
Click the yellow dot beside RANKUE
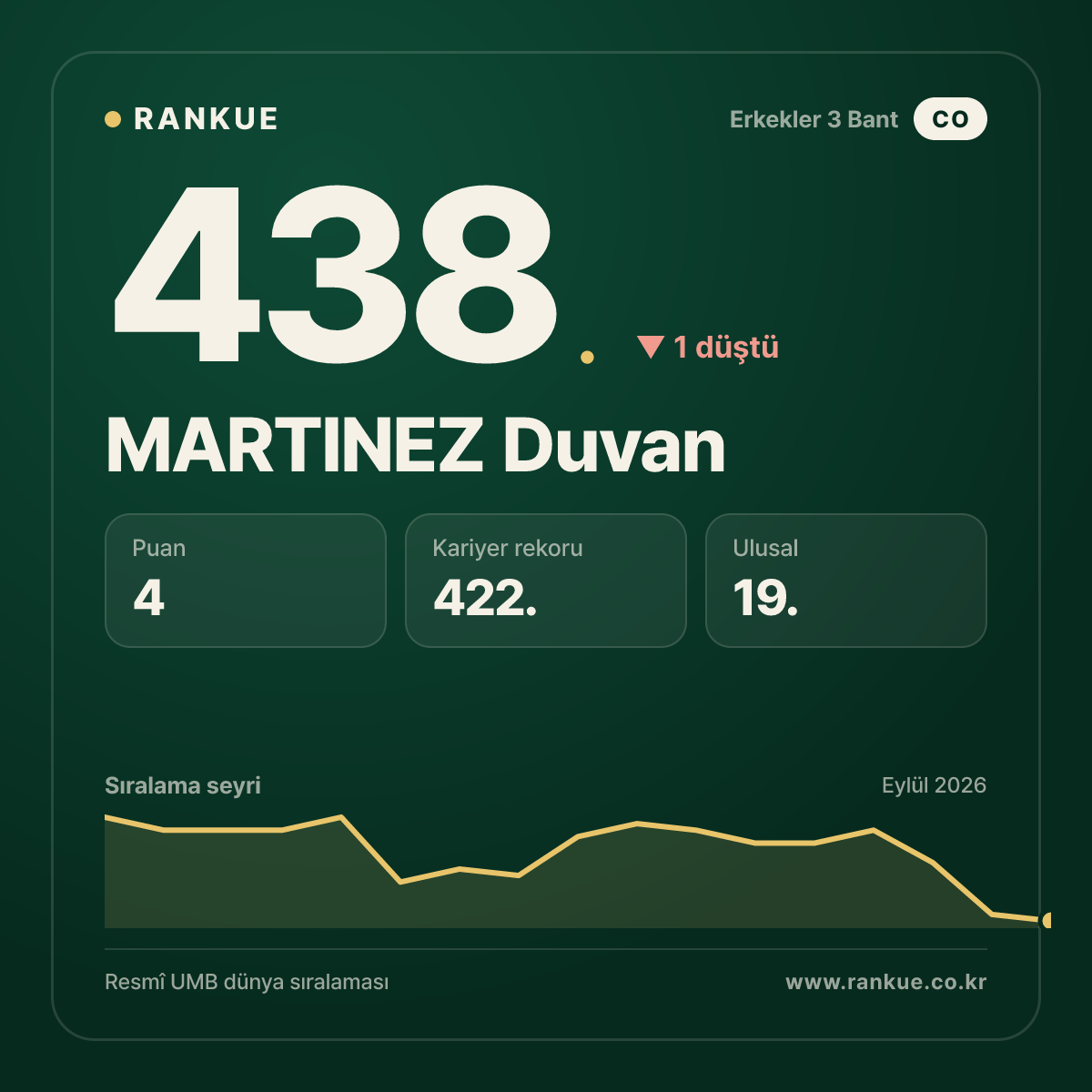pos(113,119)
